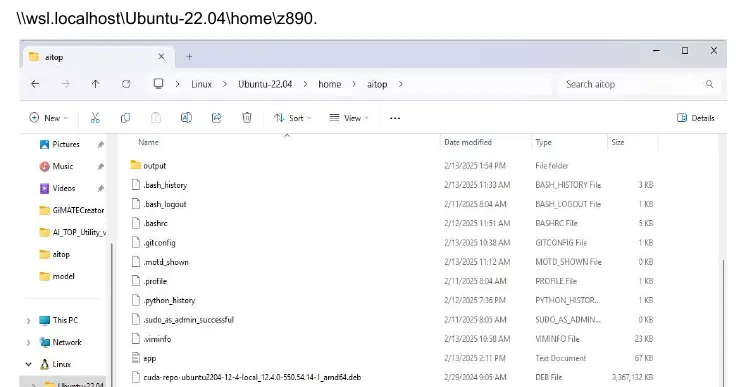Expand the Network tree node
The height and width of the screenshot is (387, 740).
point(28,343)
